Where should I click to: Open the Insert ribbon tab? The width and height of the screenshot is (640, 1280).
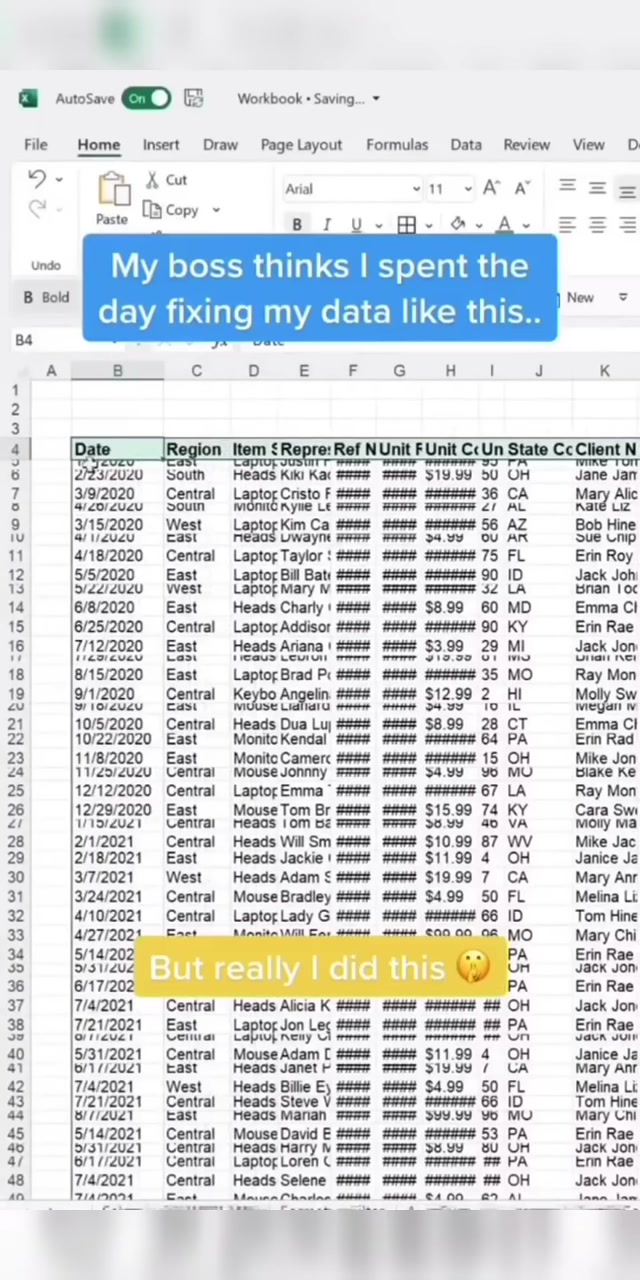pyautogui.click(x=161, y=145)
